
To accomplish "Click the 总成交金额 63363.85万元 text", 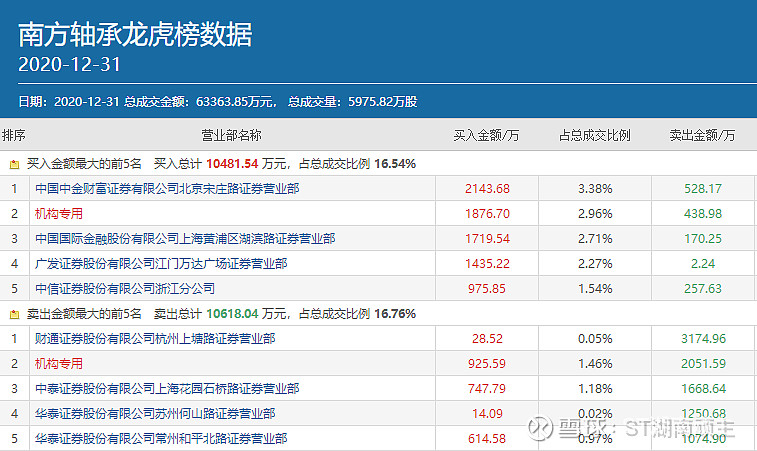I will [x=201, y=102].
